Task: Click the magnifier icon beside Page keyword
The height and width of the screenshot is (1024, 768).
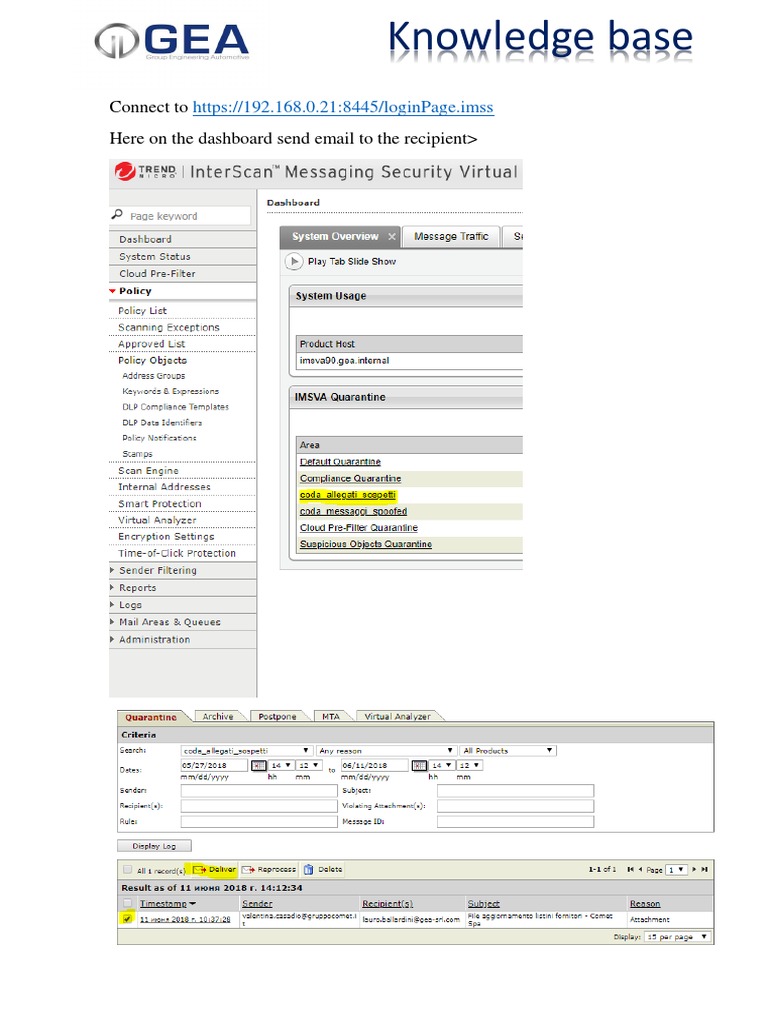Action: click(x=118, y=214)
